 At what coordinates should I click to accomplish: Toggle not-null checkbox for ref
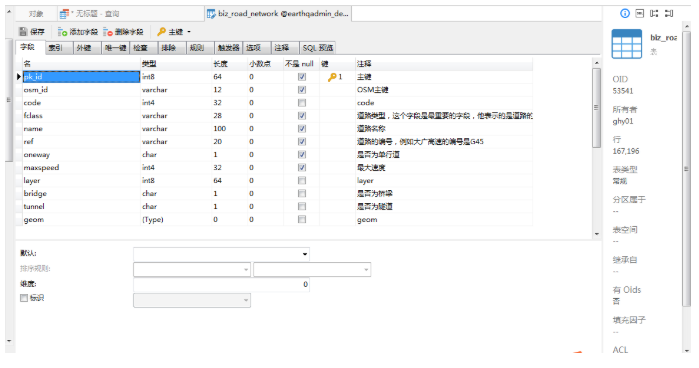click(302, 141)
